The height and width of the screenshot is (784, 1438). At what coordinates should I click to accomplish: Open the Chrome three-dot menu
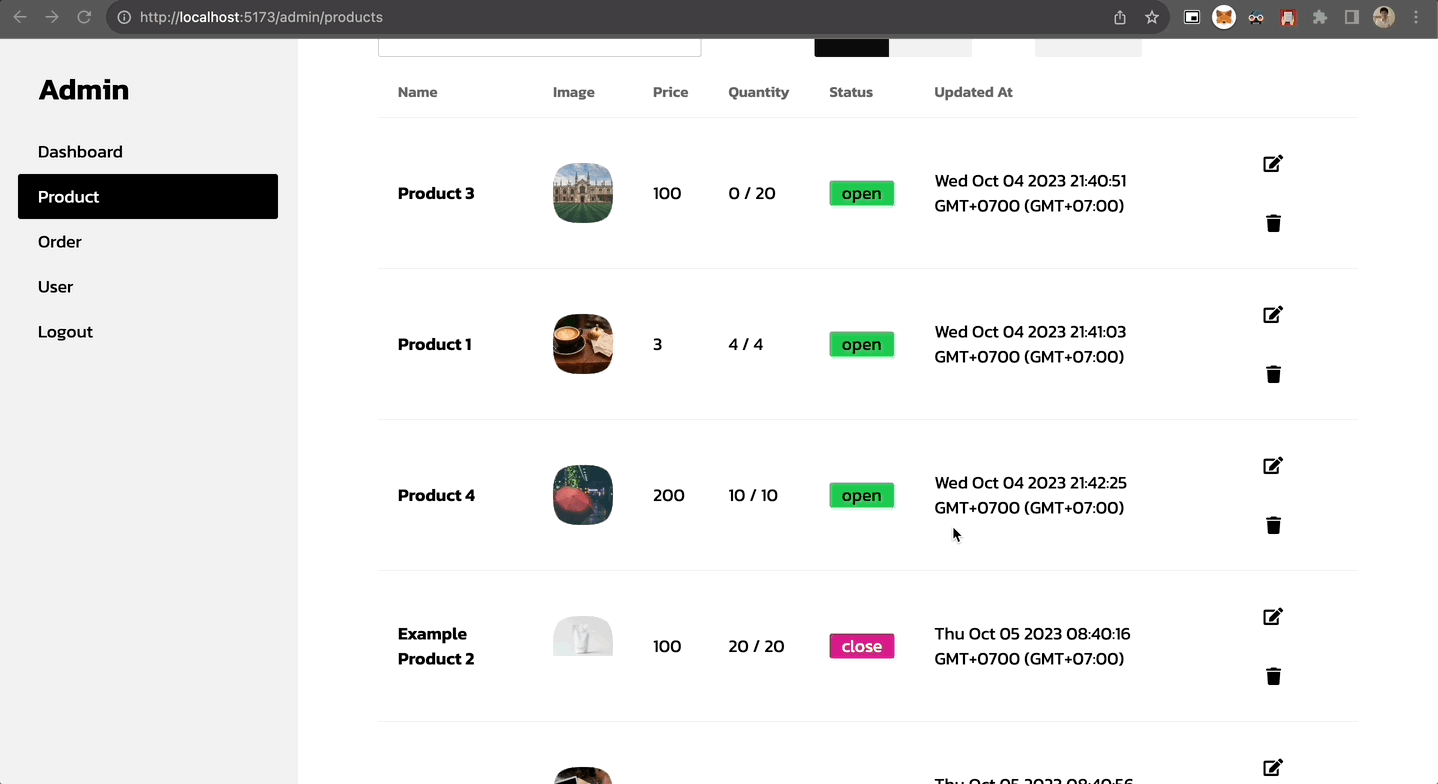[1416, 17]
